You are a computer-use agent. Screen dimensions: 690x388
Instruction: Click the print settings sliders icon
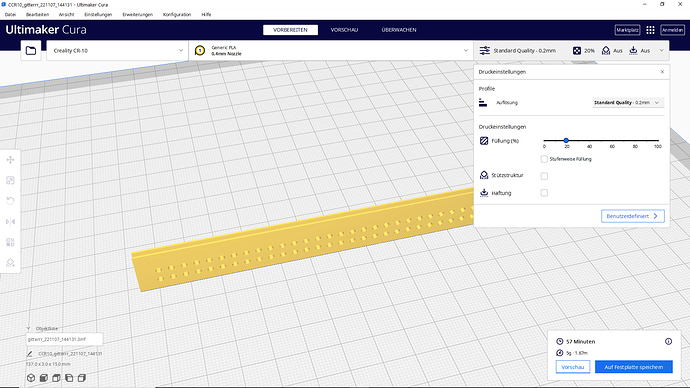484,51
